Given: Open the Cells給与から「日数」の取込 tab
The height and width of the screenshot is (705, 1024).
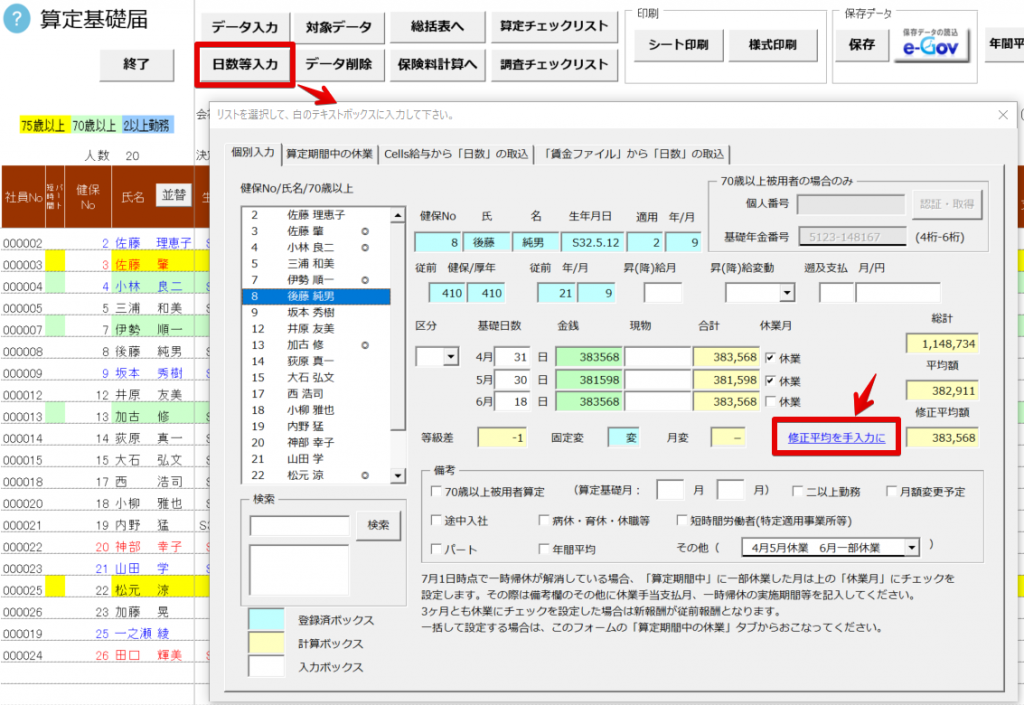Looking at the screenshot, I should [x=456, y=154].
